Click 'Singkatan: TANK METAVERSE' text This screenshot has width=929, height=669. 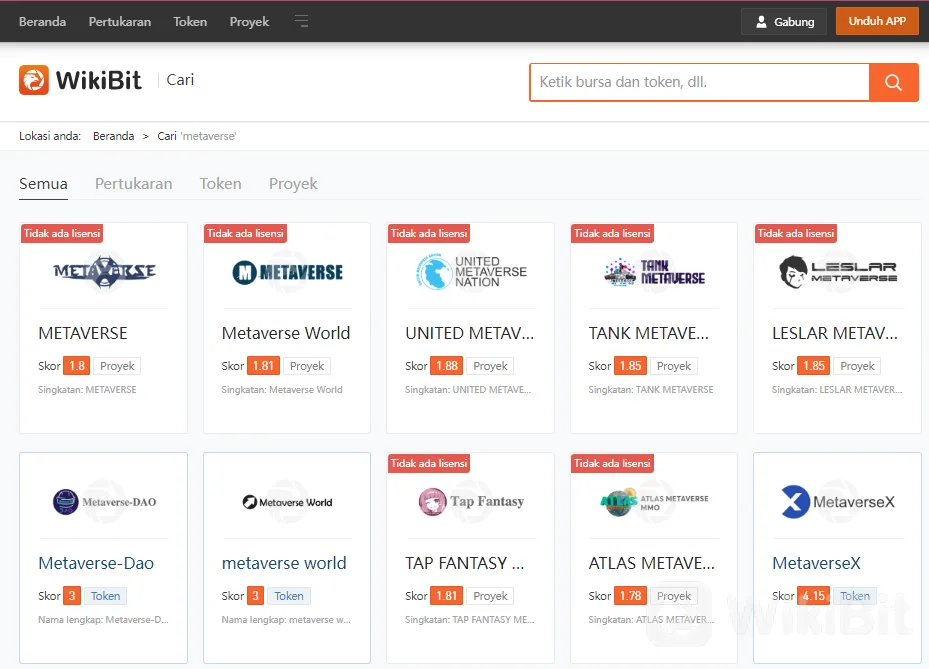tap(651, 390)
